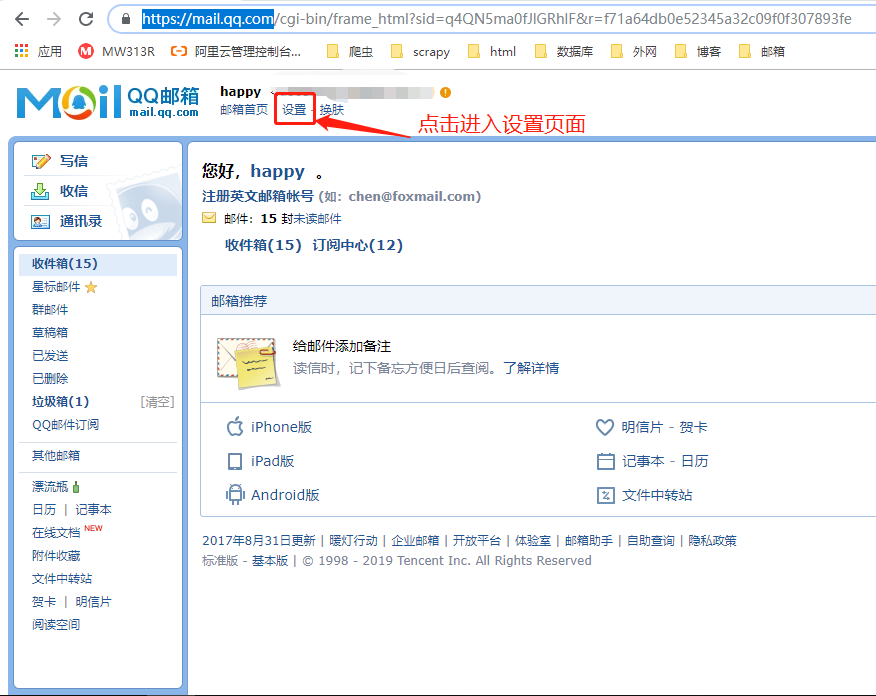Viewport: 876px width, 696px height.
Task: Click the tablet icon for iPad版
Action: point(235,461)
